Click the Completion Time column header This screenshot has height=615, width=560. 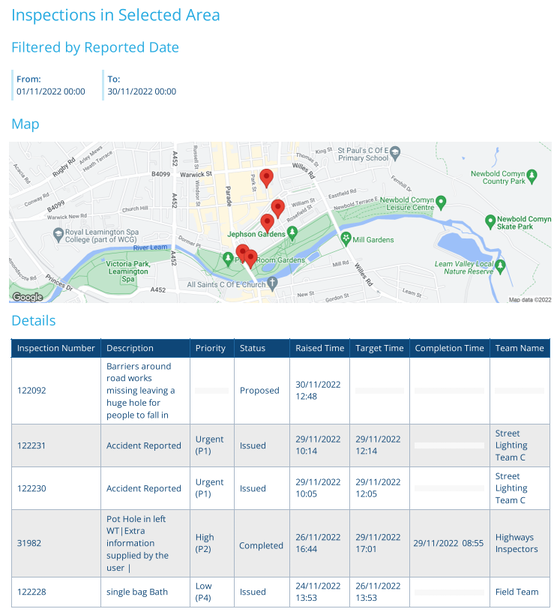click(449, 348)
